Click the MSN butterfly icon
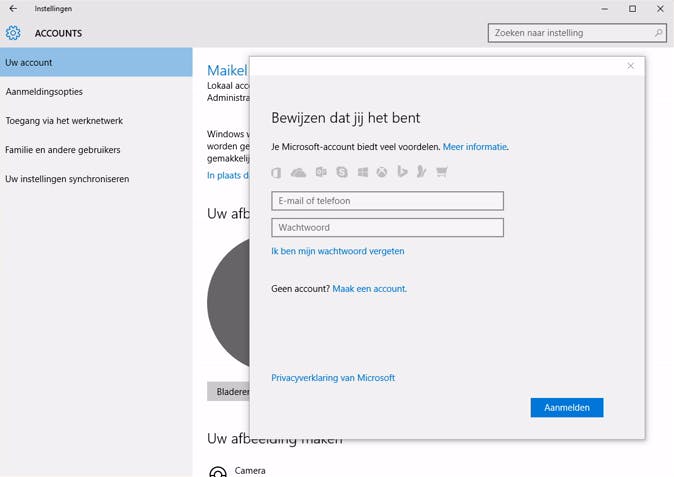The width and height of the screenshot is (674, 477). [x=421, y=172]
